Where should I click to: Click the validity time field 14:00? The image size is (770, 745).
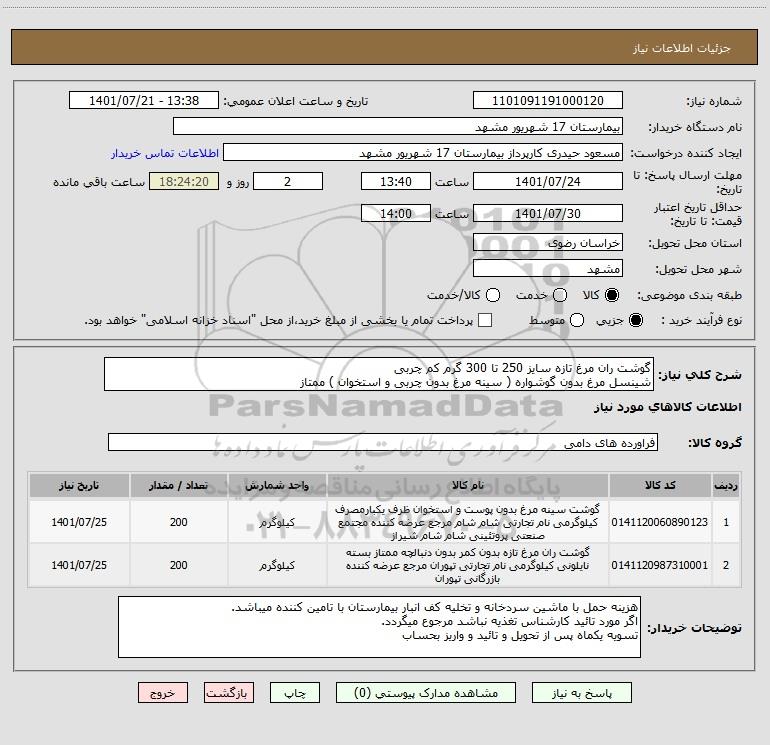point(396,213)
